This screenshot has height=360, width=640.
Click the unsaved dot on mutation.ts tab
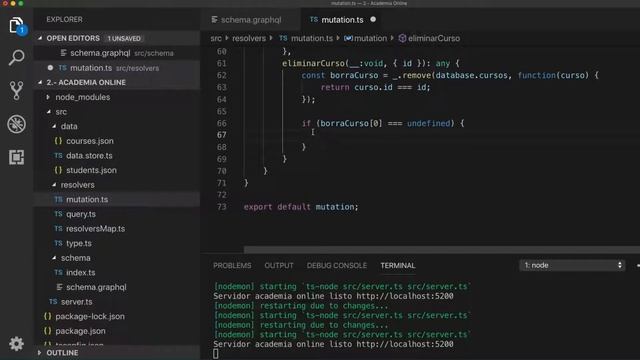coord(373,19)
